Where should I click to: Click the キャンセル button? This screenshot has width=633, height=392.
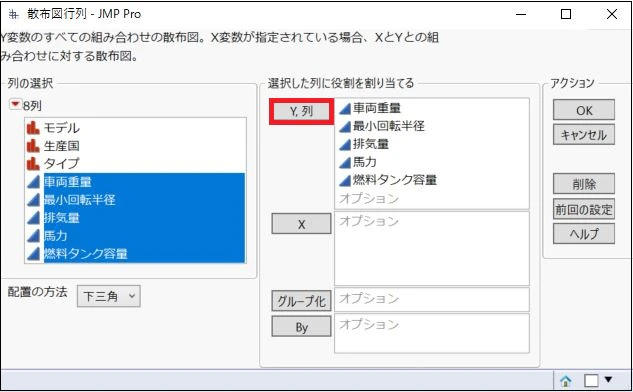click(584, 135)
